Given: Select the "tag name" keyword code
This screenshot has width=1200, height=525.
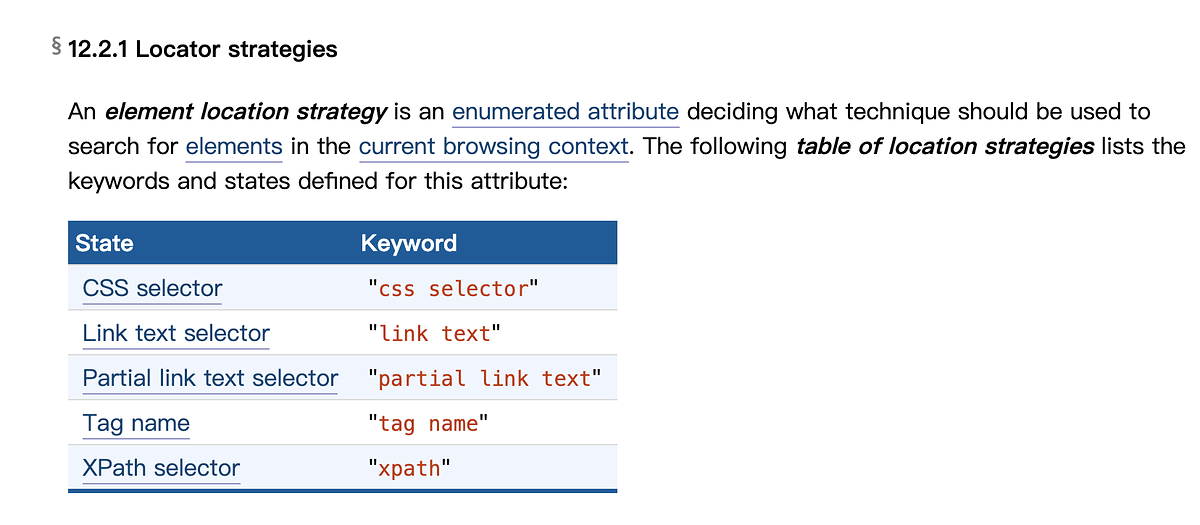Looking at the screenshot, I should coord(428,424).
